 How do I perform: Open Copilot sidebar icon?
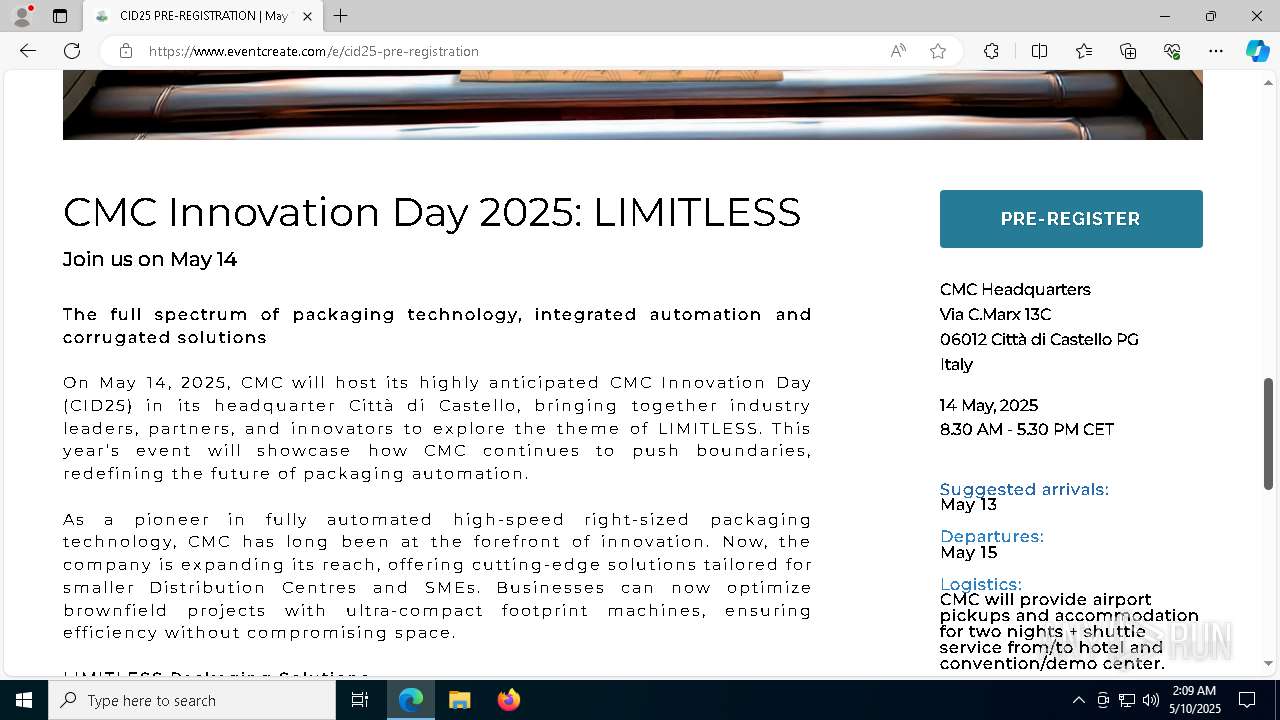[x=1258, y=51]
